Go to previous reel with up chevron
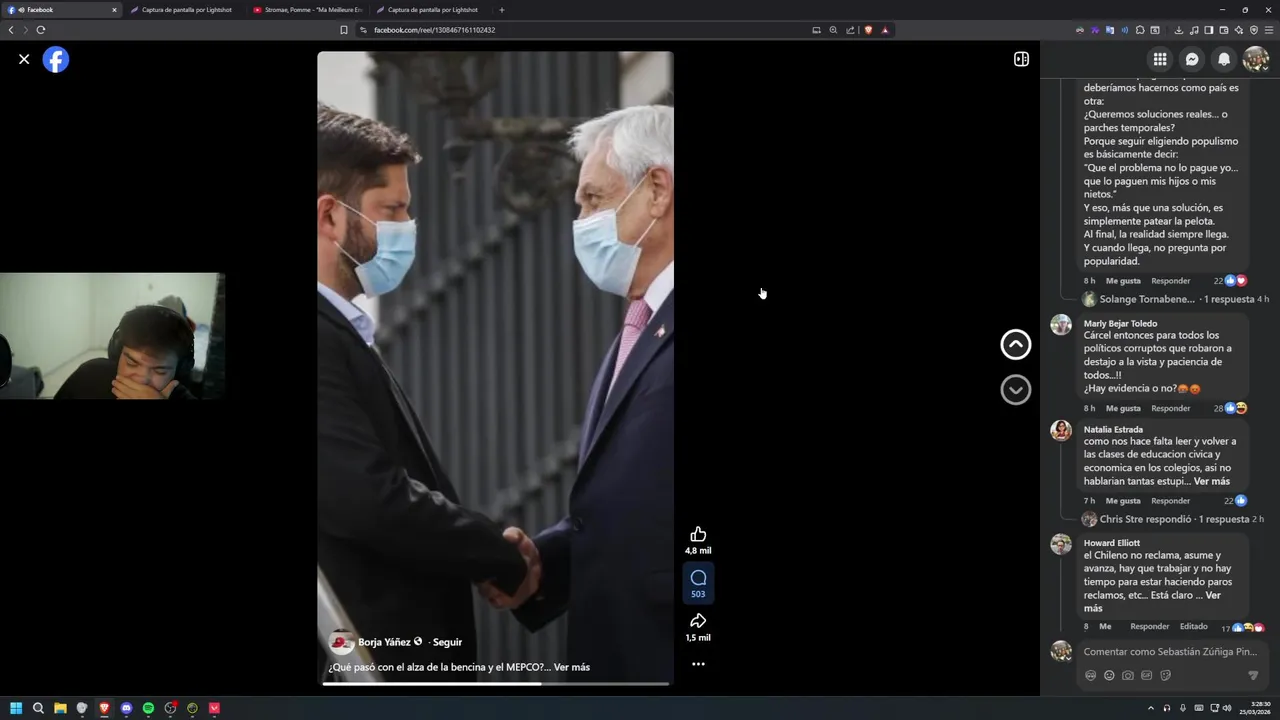The height and width of the screenshot is (720, 1280). [1016, 344]
